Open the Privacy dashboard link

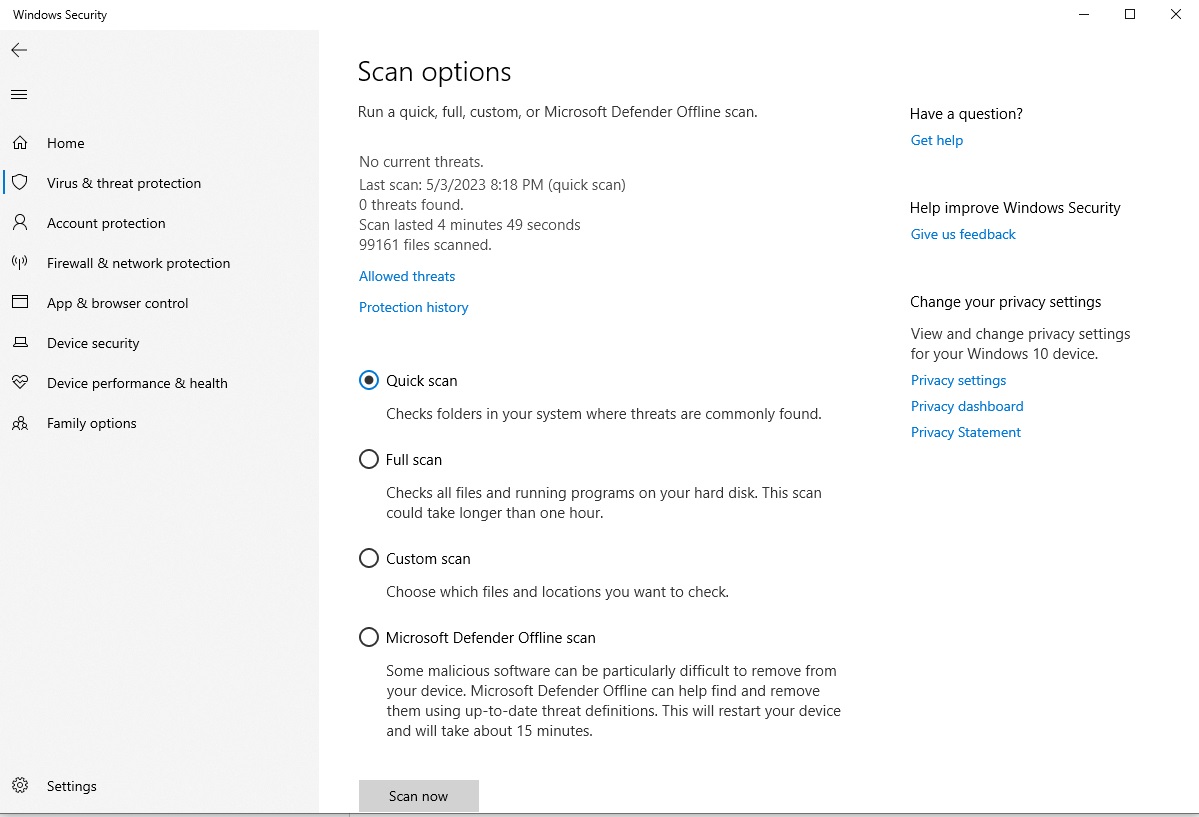coord(967,406)
